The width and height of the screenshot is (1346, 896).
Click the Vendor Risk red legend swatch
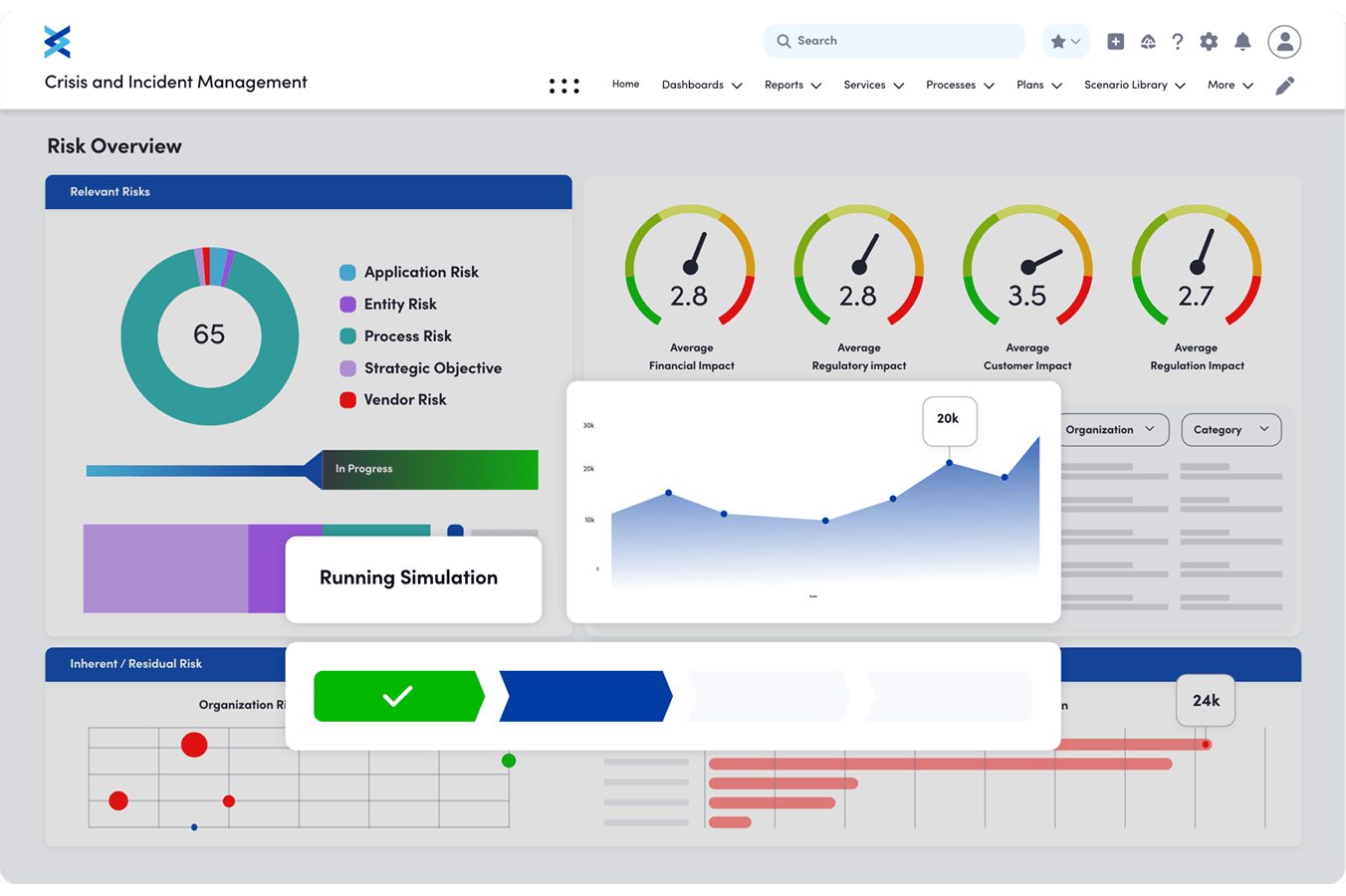point(347,400)
